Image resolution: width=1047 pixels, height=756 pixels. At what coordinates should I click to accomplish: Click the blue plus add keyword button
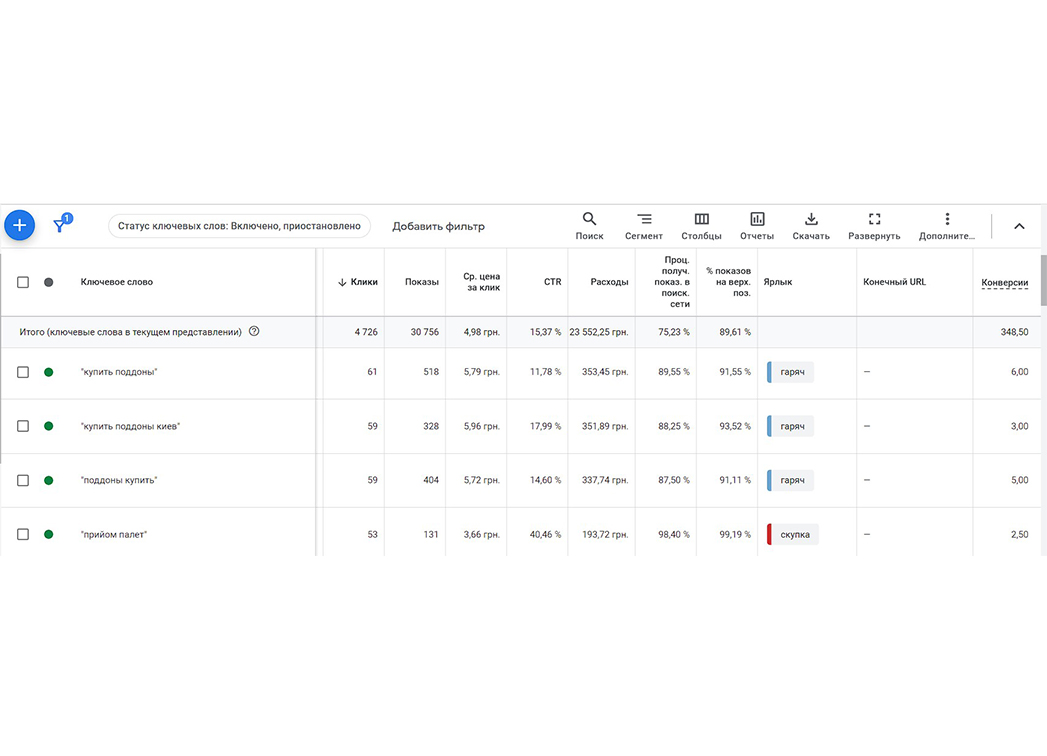pos(19,226)
